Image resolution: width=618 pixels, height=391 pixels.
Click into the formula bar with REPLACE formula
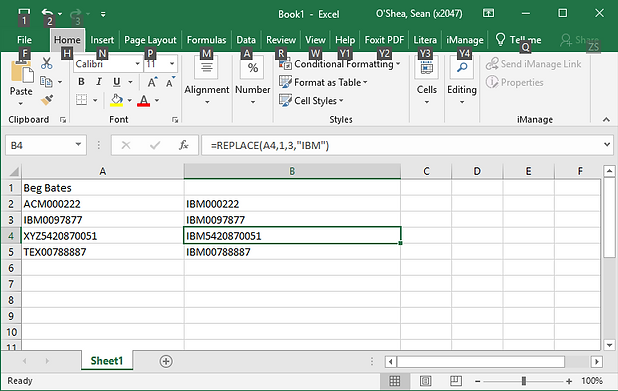pyautogui.click(x=401, y=145)
